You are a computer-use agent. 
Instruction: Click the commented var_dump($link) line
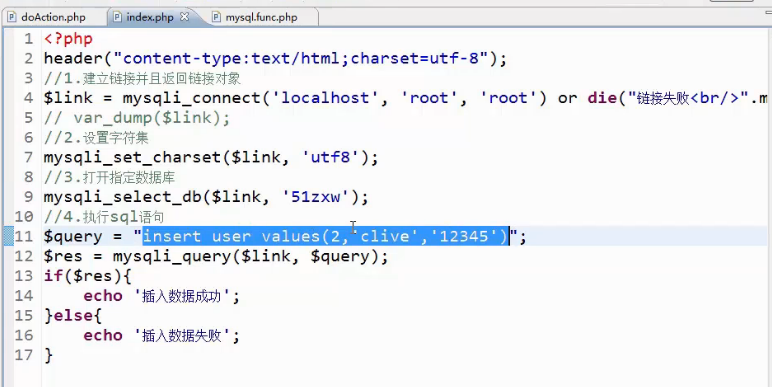(137, 118)
